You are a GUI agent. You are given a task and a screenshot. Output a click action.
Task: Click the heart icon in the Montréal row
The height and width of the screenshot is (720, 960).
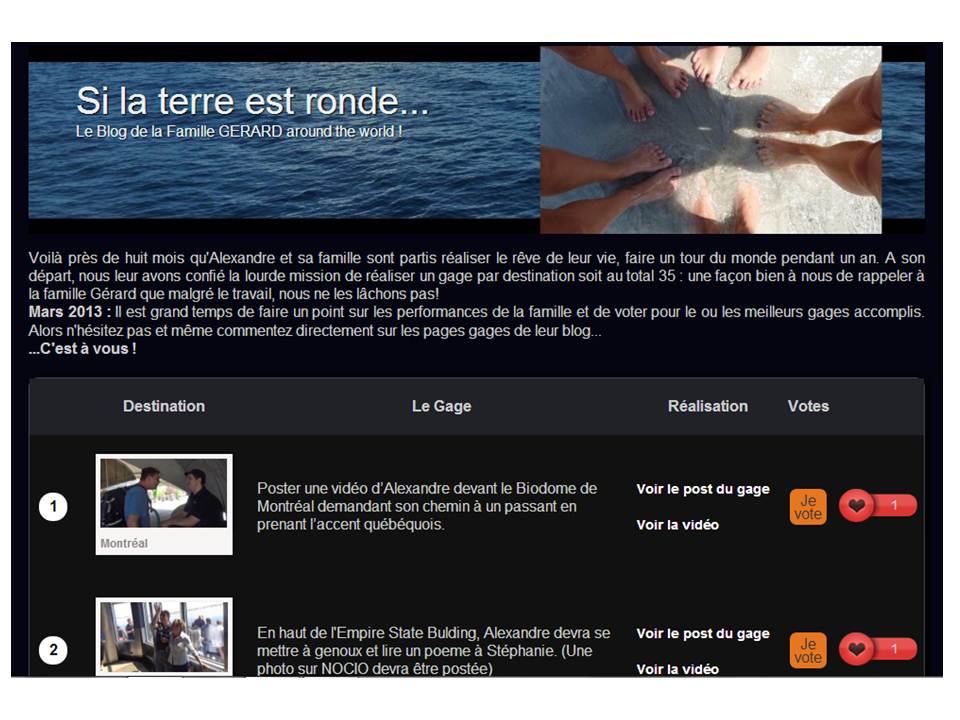pyautogui.click(x=856, y=506)
